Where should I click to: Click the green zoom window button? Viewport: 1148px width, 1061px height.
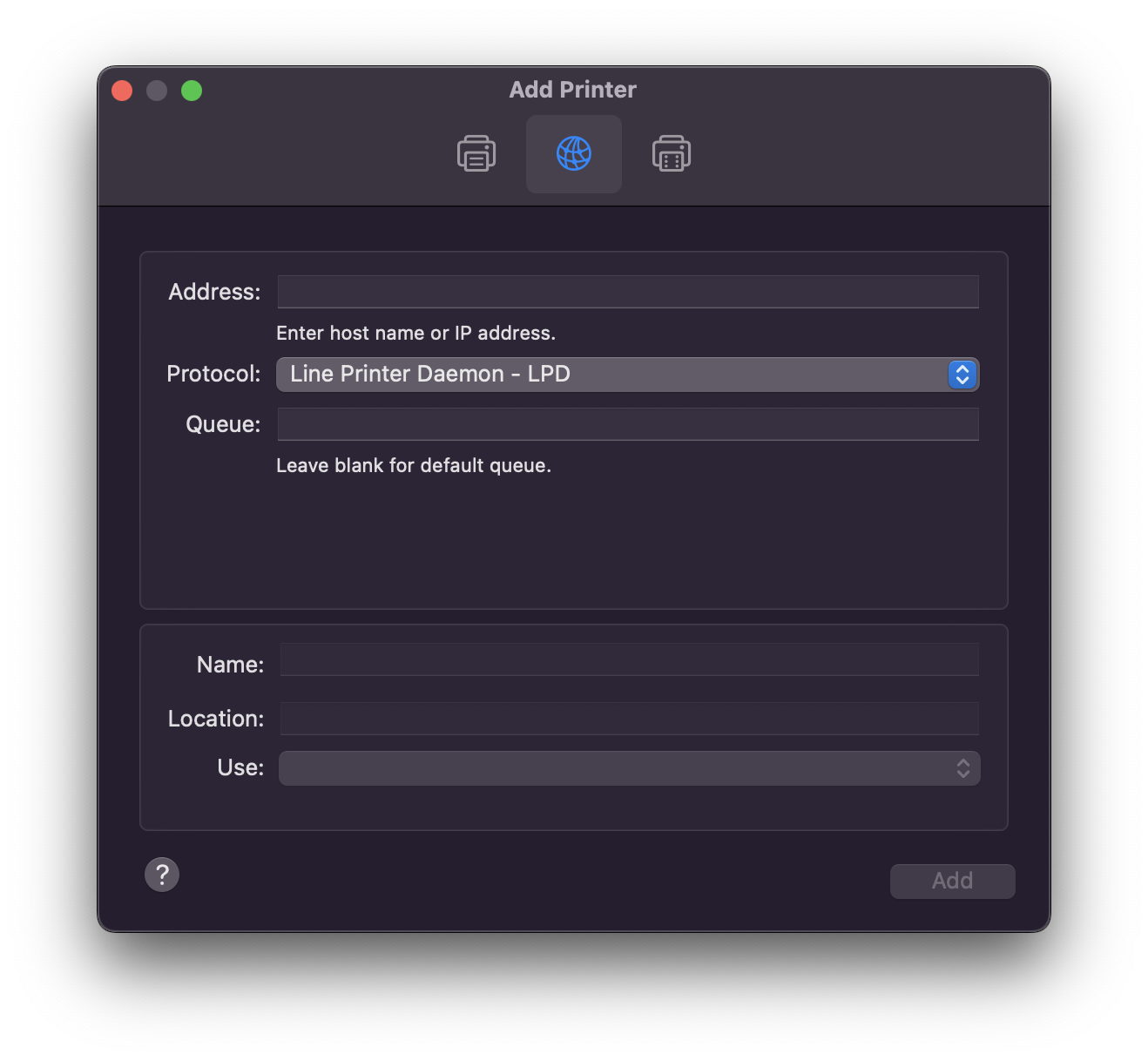pos(192,91)
